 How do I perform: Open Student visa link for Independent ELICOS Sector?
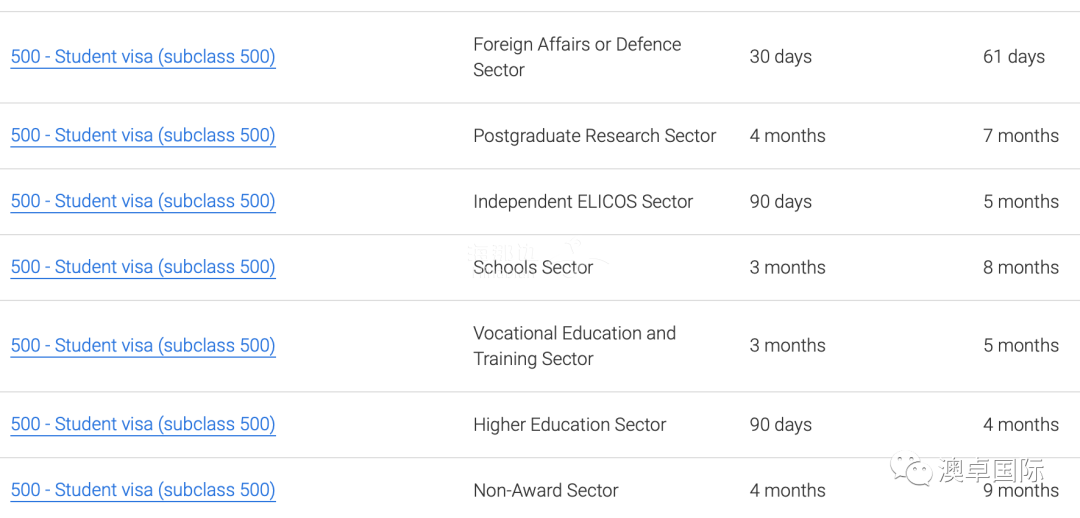[x=143, y=202]
